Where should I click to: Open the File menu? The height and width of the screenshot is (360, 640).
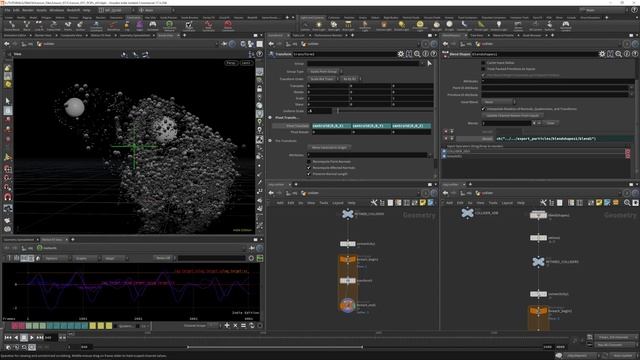coord(7,10)
